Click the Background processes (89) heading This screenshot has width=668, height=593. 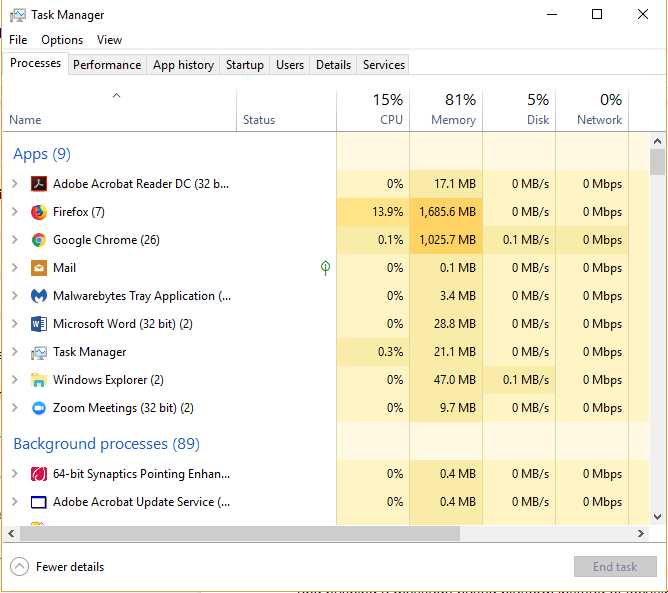107,444
